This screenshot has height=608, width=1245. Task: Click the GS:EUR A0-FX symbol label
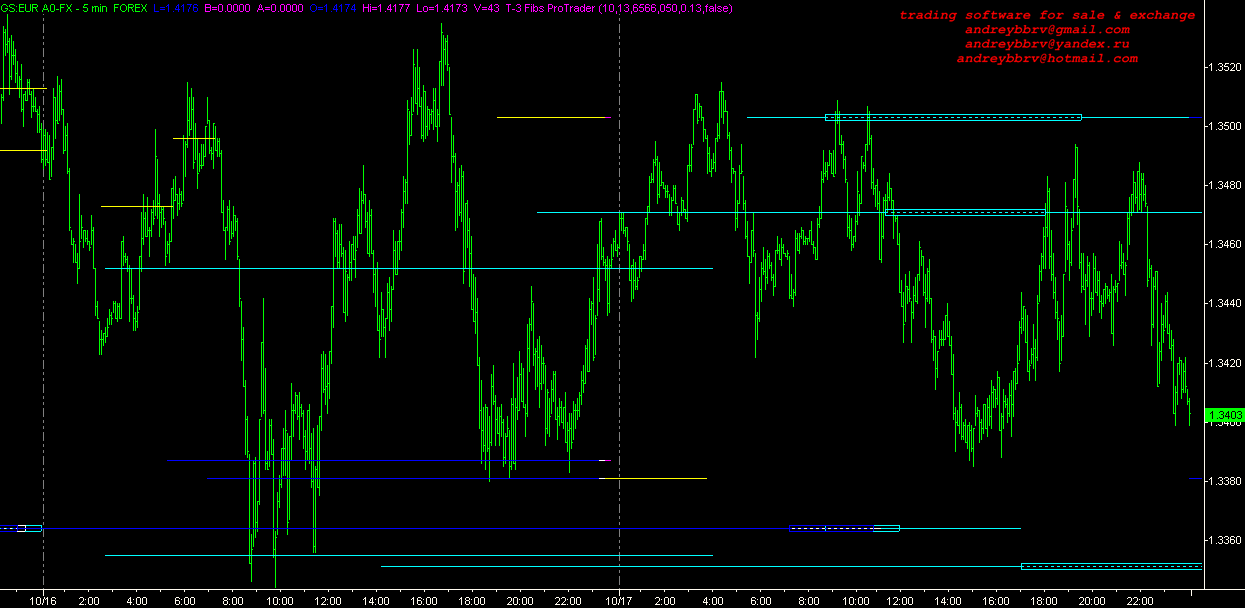(34, 8)
